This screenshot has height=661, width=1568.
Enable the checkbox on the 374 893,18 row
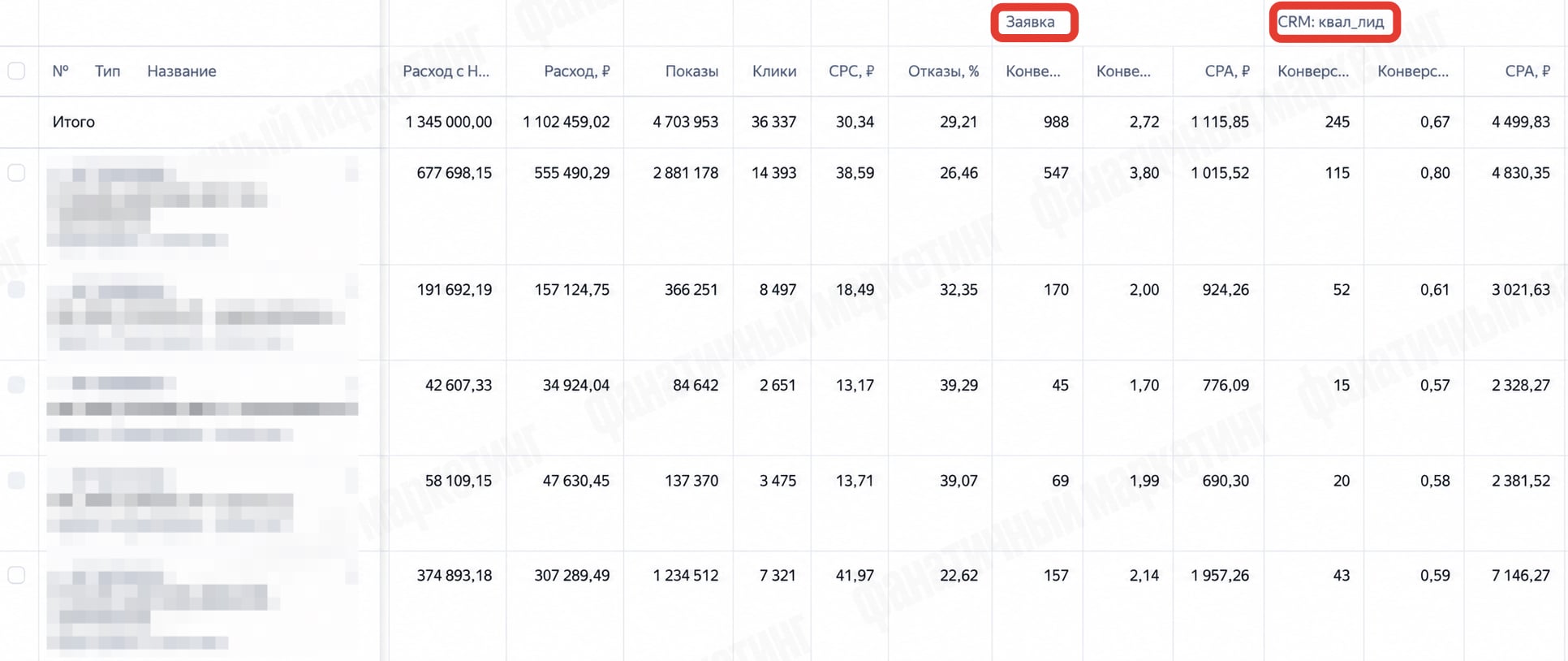[x=16, y=575]
